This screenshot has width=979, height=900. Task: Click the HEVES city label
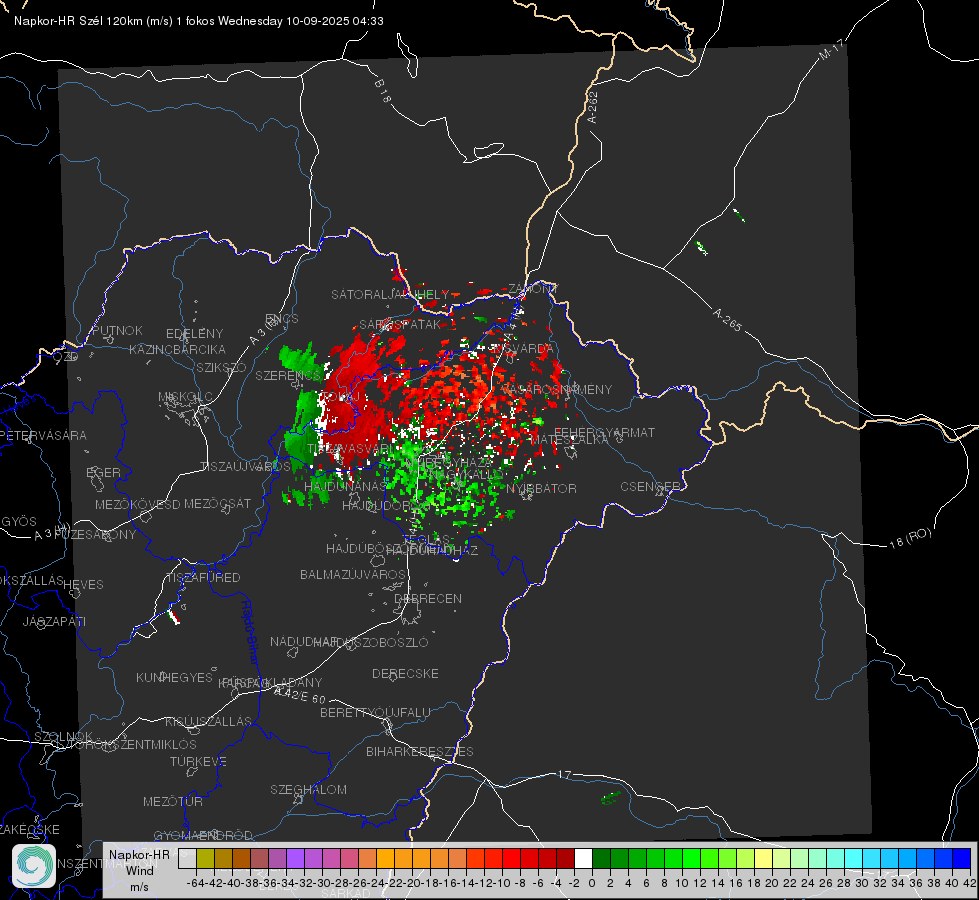click(x=83, y=585)
